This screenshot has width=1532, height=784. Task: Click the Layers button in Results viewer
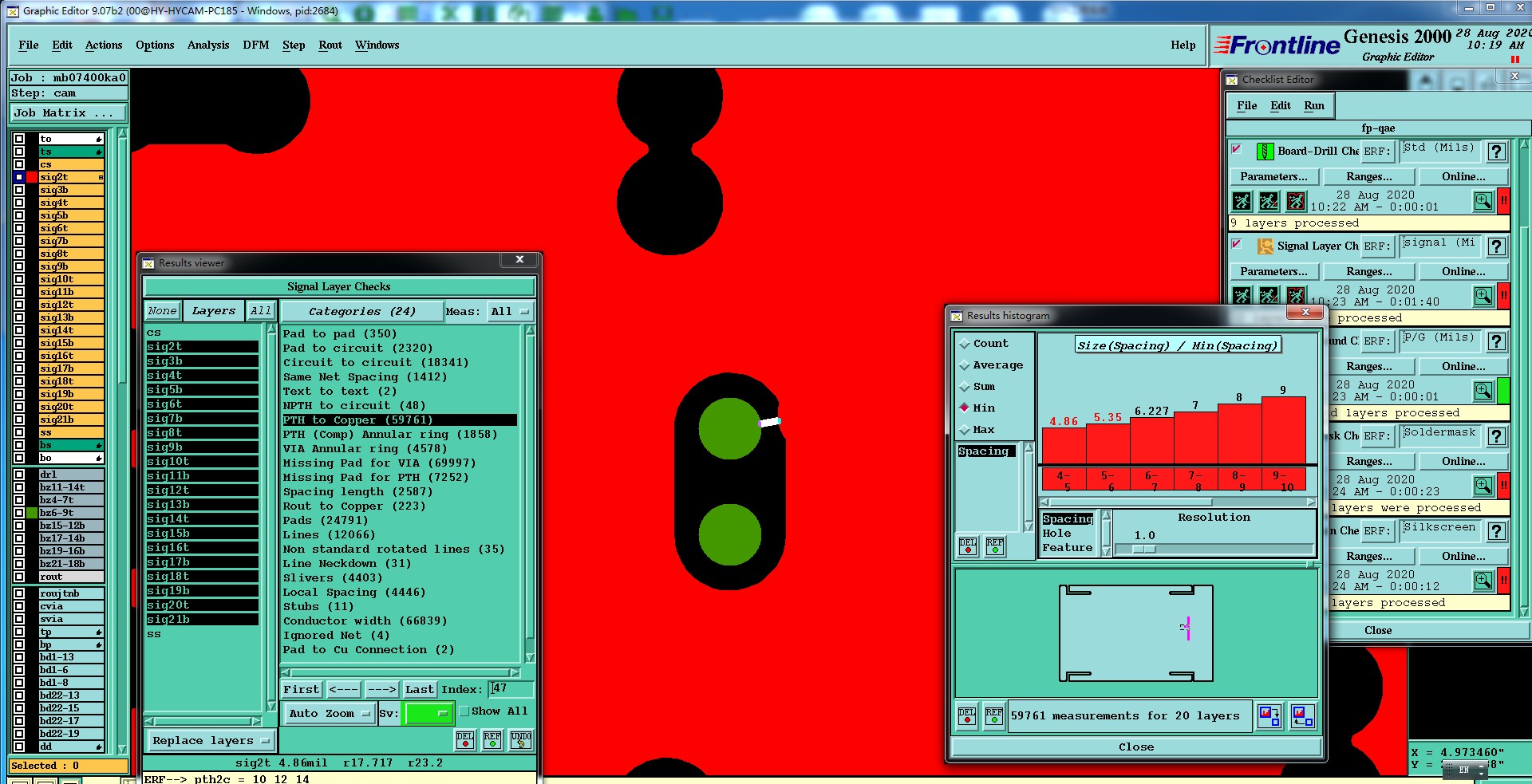point(214,311)
